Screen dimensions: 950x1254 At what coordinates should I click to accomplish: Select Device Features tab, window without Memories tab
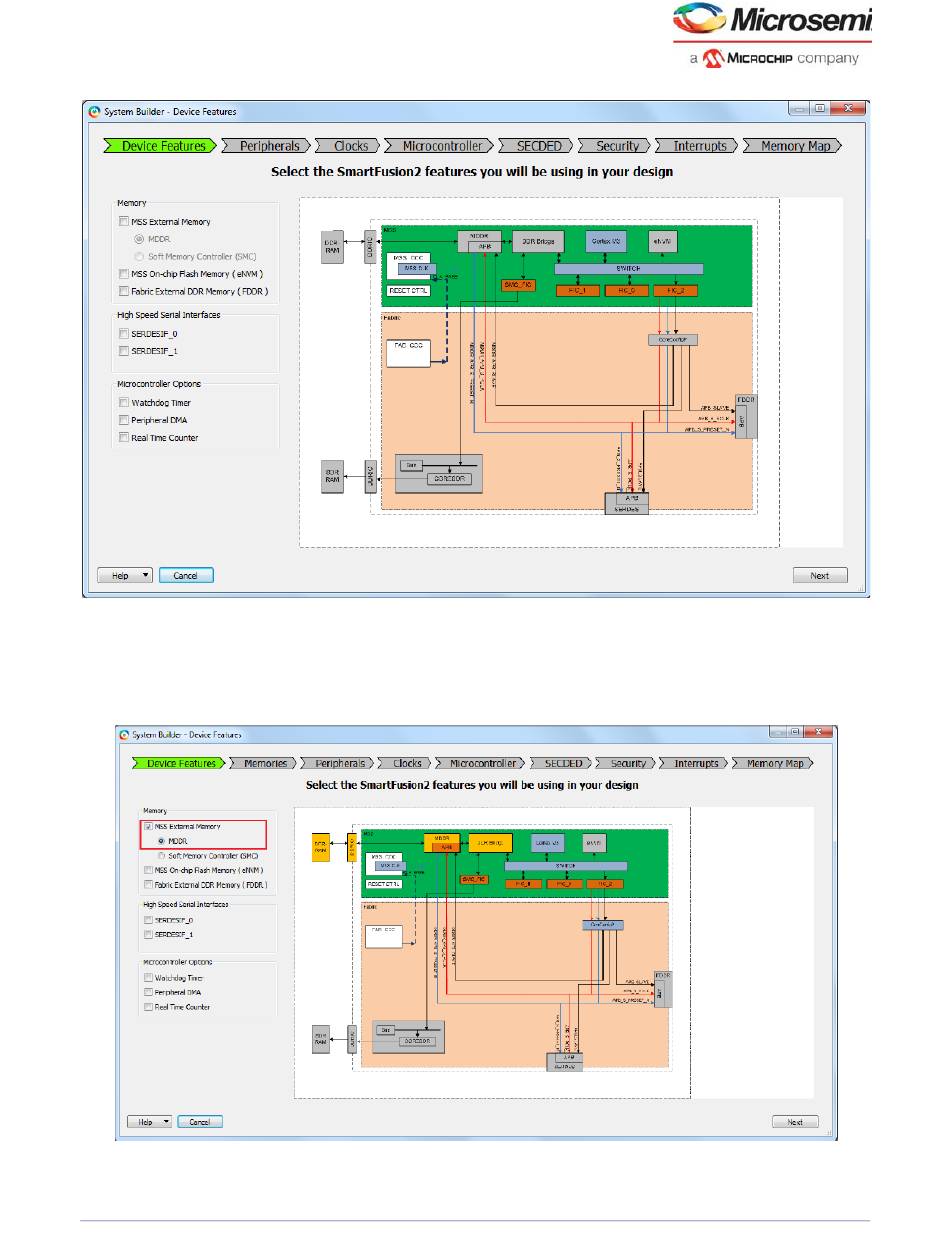(162, 146)
